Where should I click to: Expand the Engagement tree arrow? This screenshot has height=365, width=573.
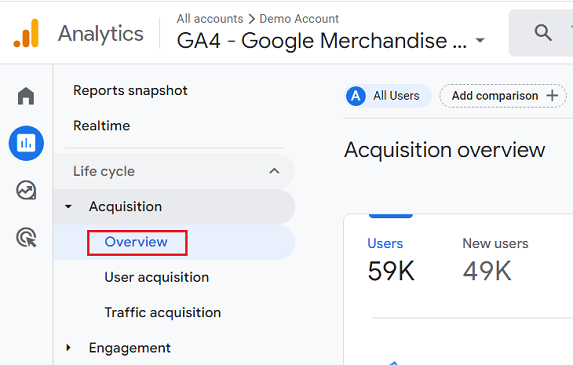pos(68,348)
